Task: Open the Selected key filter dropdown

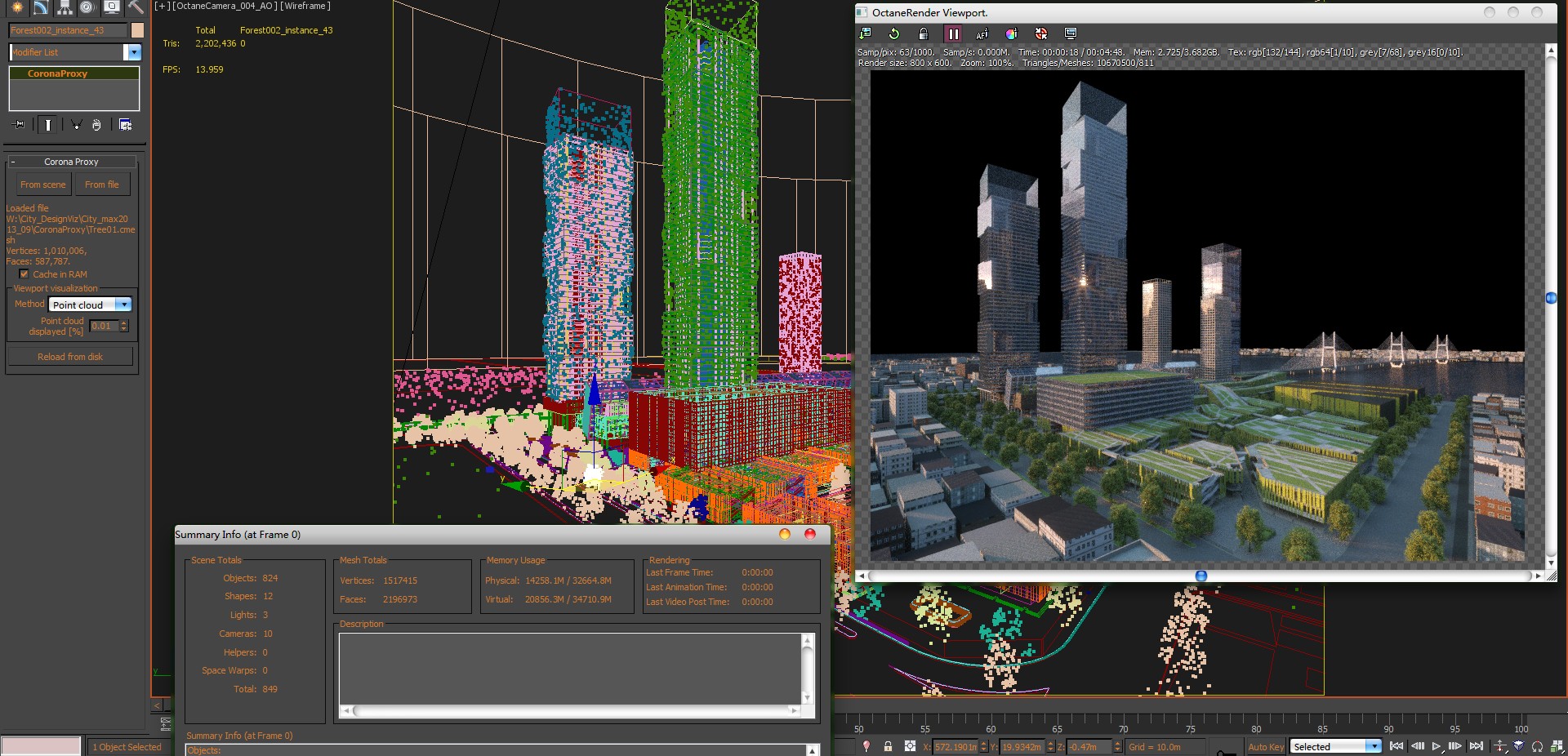Action: [1336, 746]
